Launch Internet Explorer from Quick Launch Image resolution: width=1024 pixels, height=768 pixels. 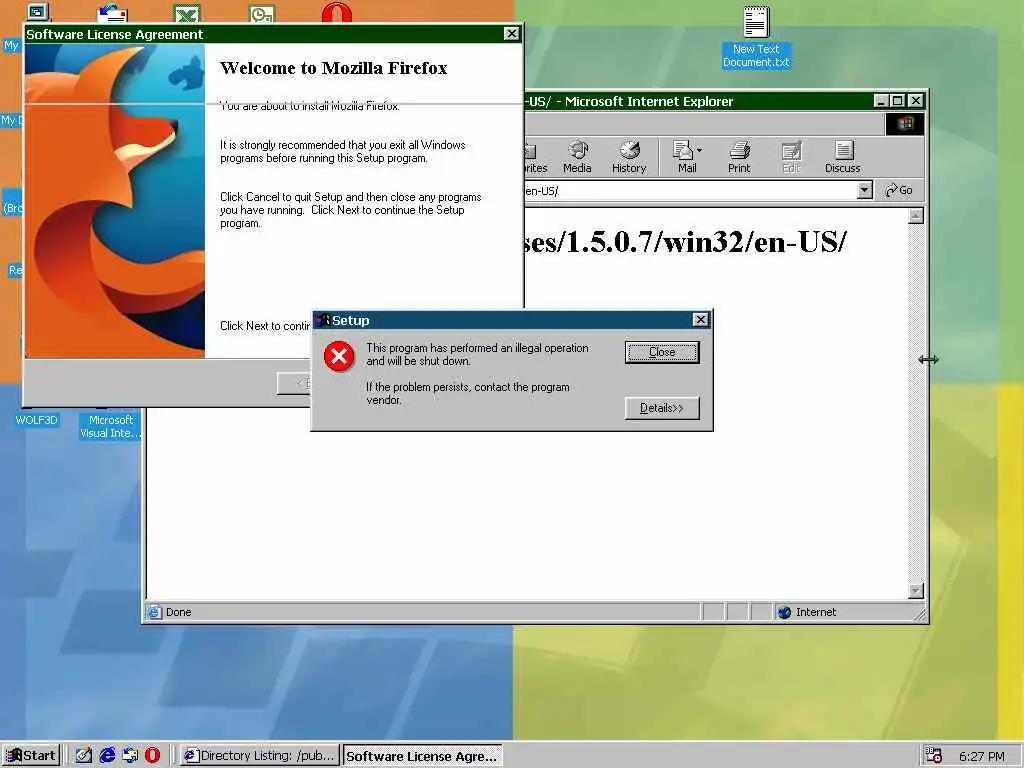coord(106,756)
